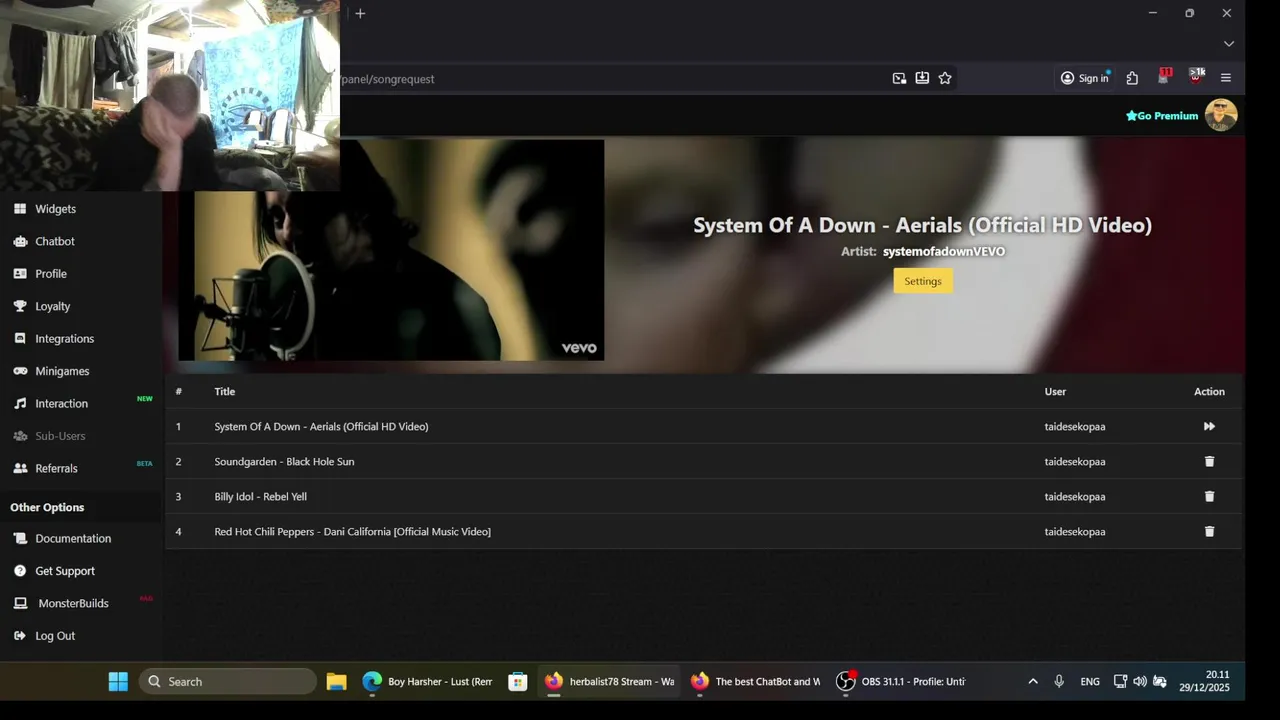Switch to herbalist78 Stream Firefox window
The width and height of the screenshot is (1280, 720).
point(609,682)
